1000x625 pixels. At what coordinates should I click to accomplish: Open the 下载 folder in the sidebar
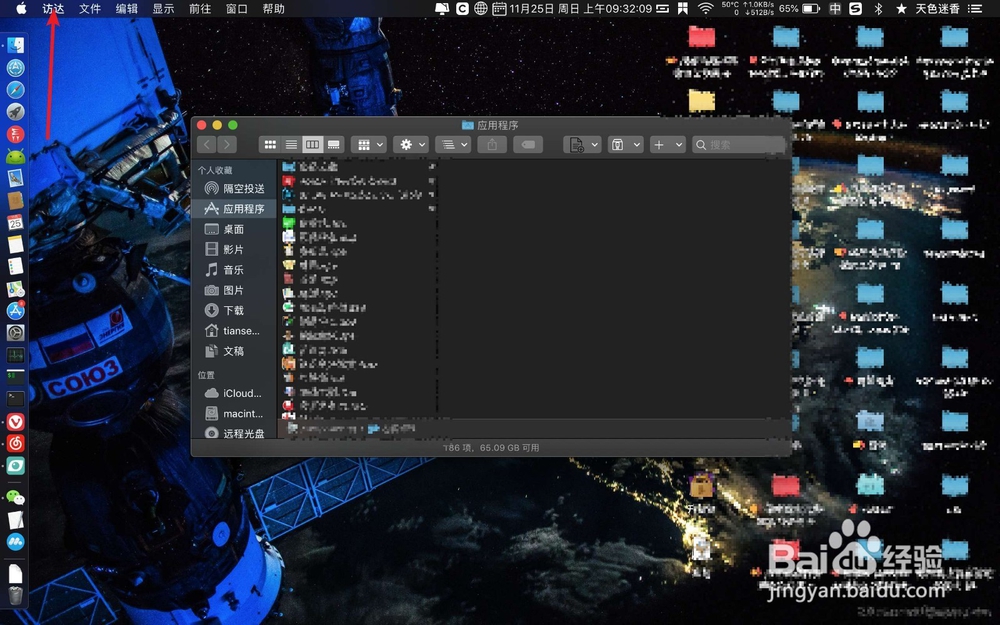point(238,310)
